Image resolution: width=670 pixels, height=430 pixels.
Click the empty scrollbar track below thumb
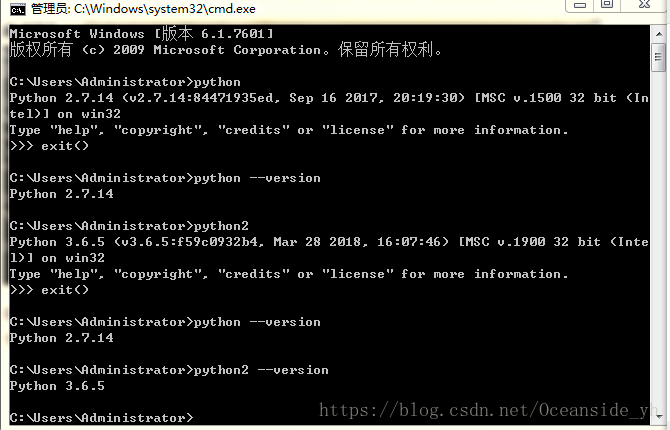coord(659,239)
